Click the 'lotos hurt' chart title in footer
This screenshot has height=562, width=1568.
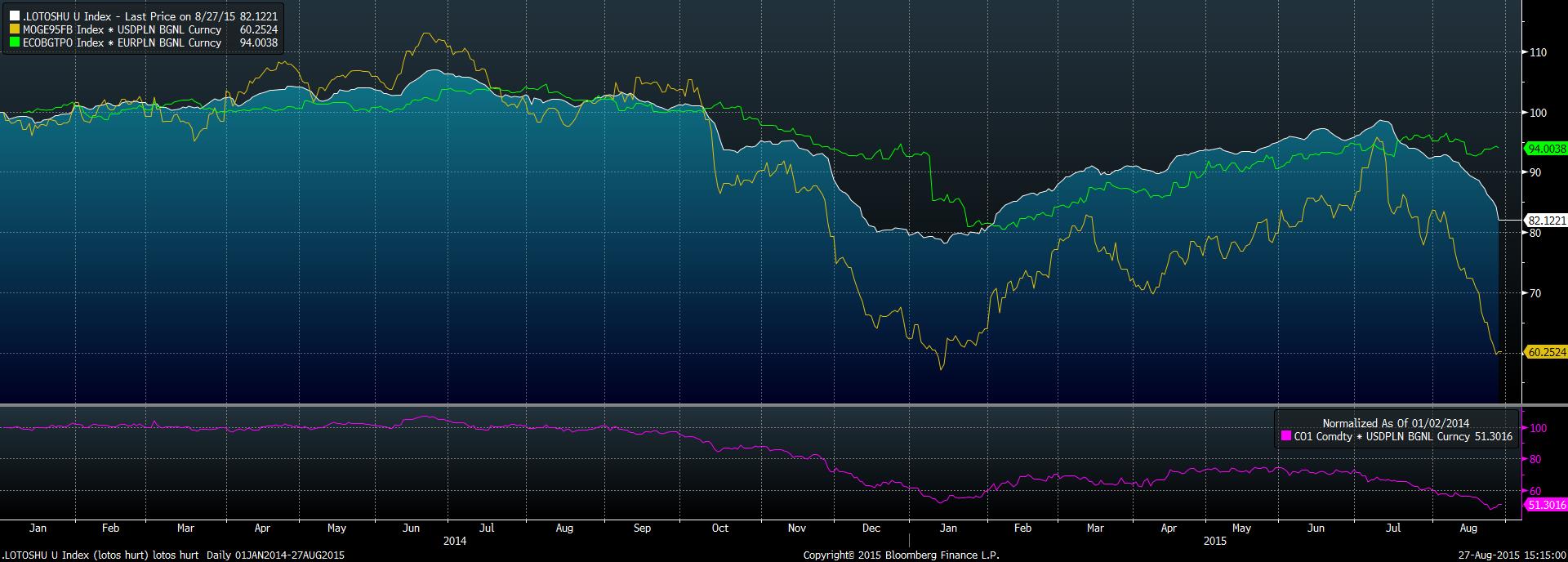[x=176, y=555]
